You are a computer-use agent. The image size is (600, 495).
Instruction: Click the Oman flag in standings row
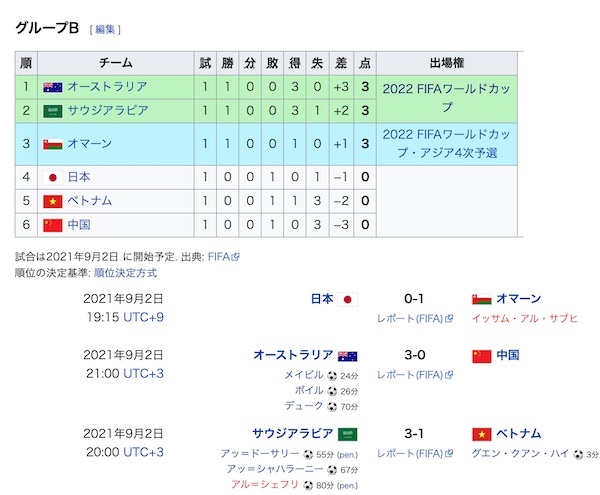[x=53, y=144]
